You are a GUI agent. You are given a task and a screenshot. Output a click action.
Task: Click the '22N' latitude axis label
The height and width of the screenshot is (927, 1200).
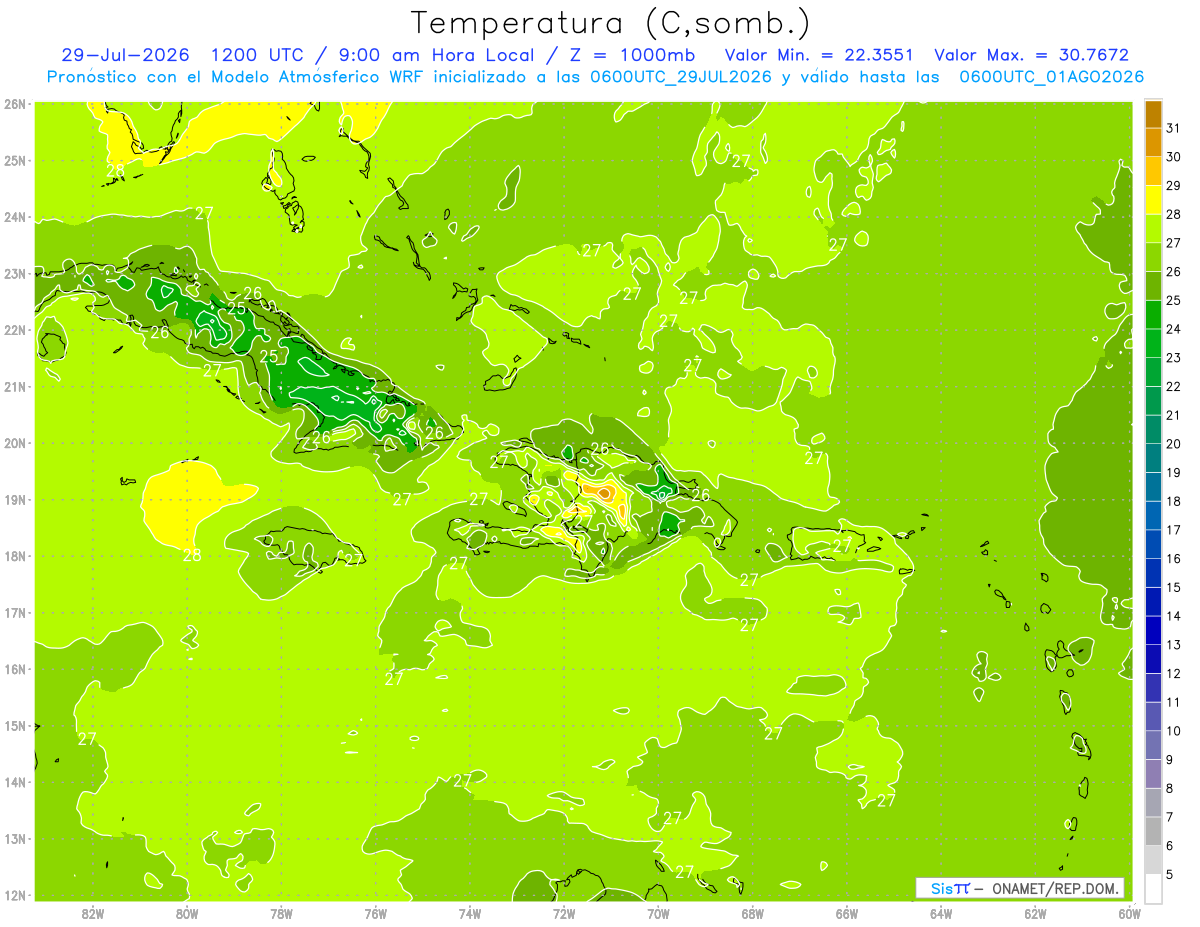coord(15,330)
